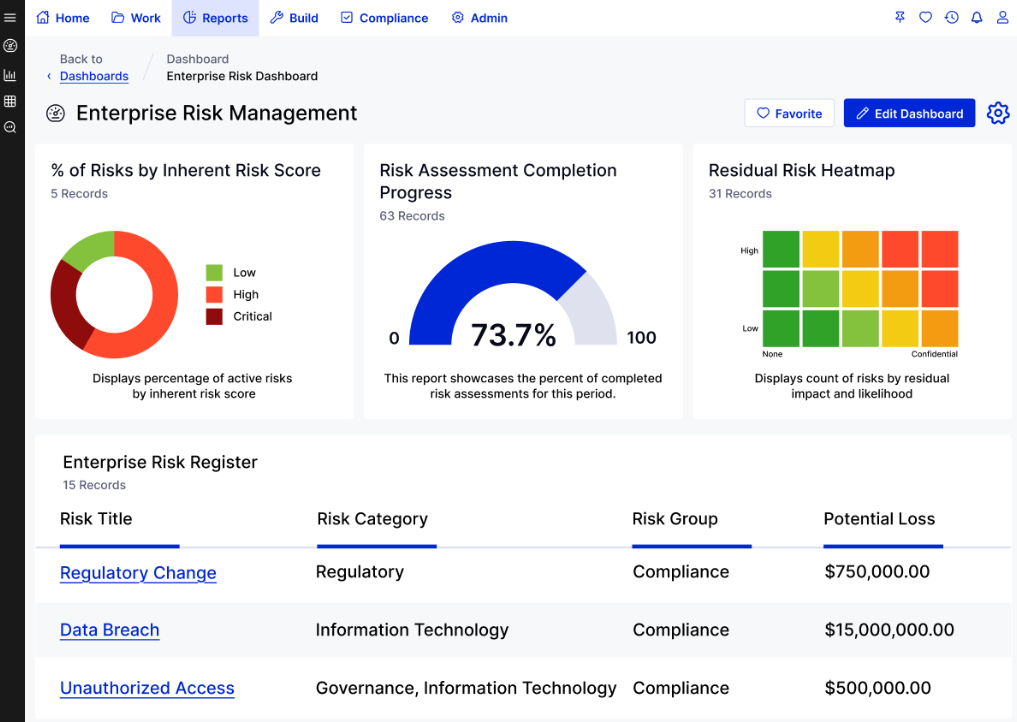
Task: Switch to the Compliance tab
Action: [x=384, y=16]
